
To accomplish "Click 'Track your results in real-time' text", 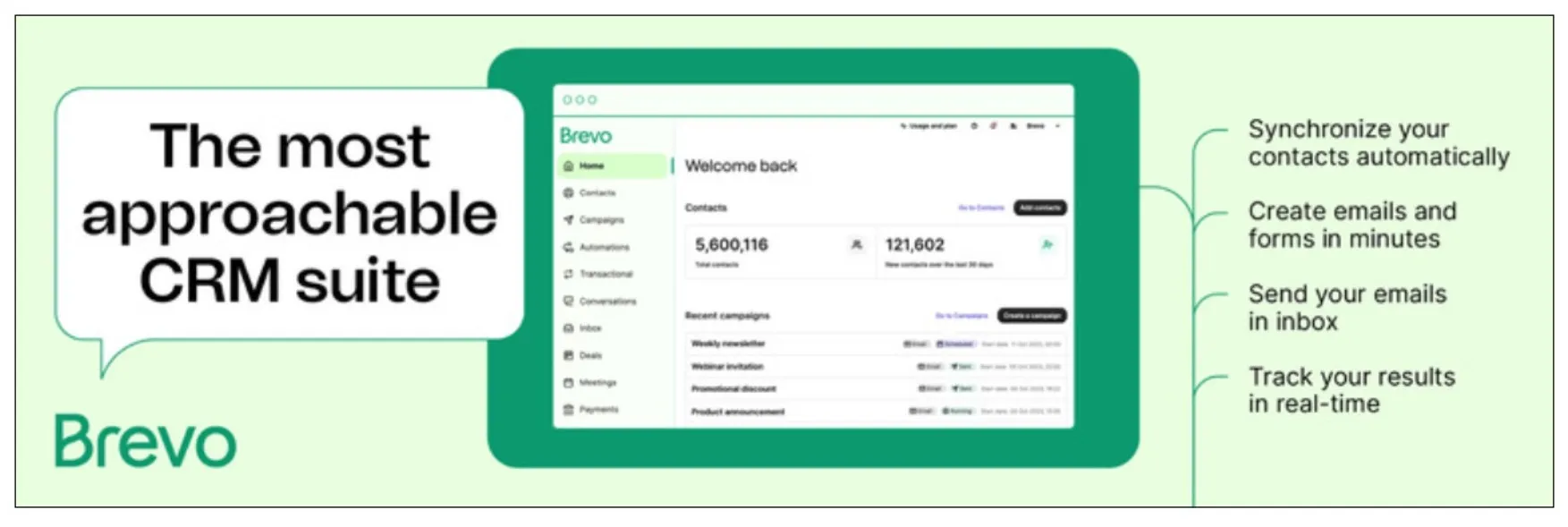I will tap(1352, 390).
